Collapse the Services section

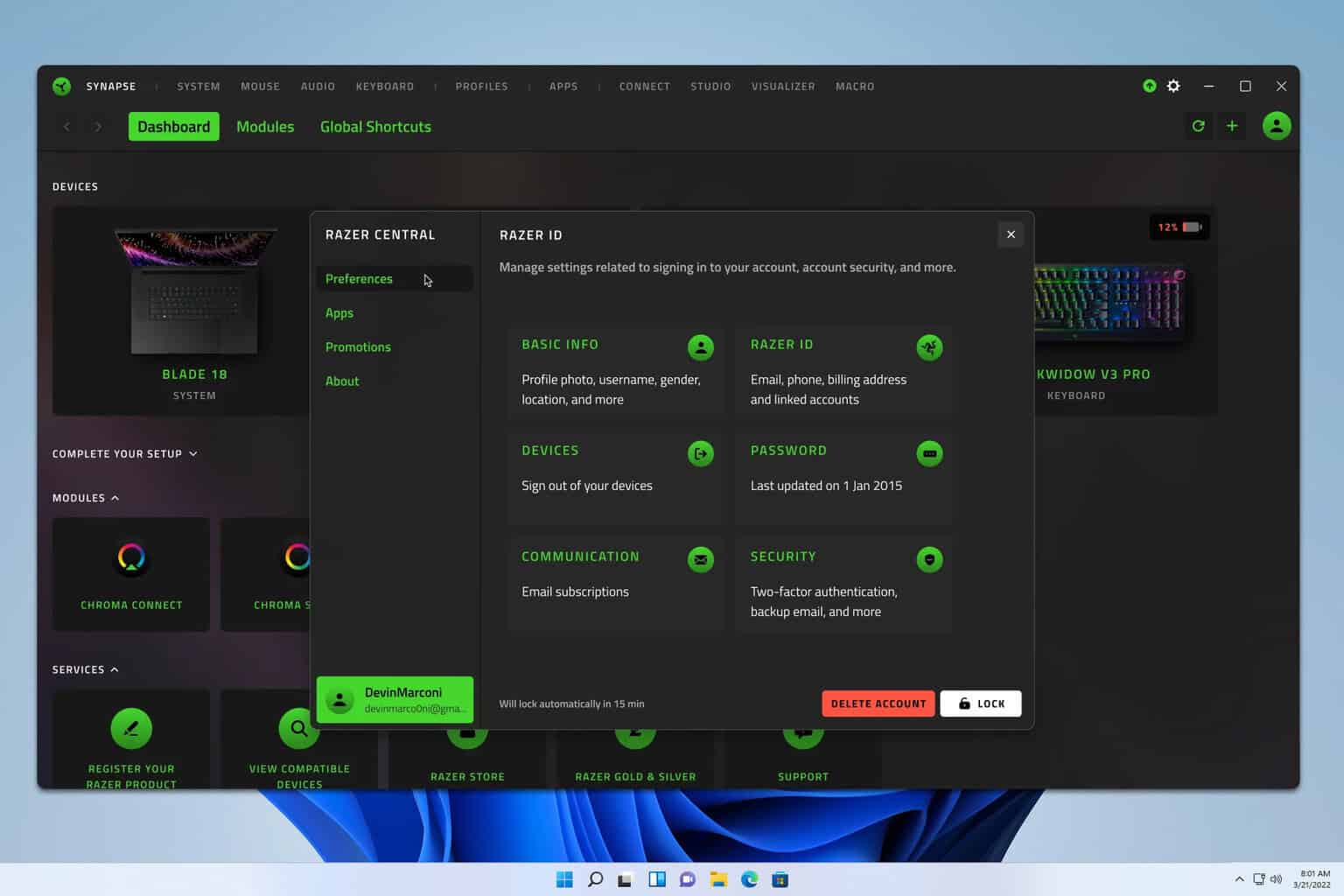[x=86, y=669]
